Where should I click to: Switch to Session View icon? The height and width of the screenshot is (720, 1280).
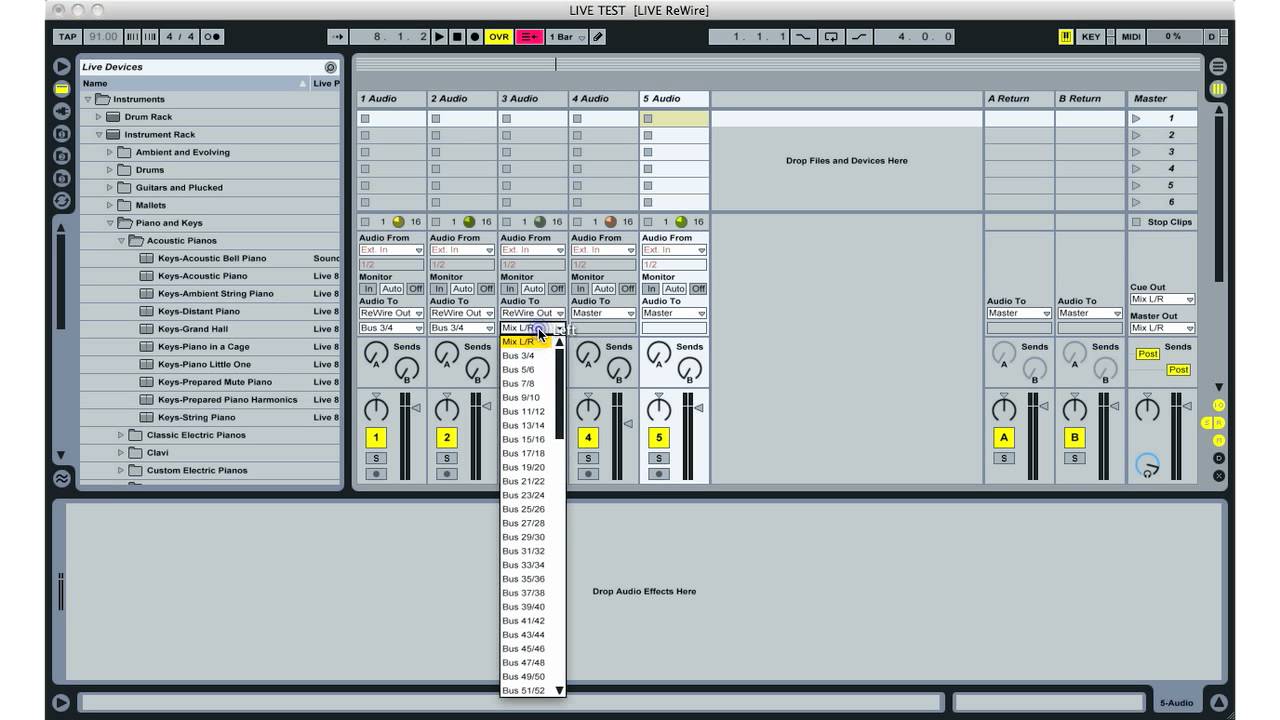(1218, 89)
